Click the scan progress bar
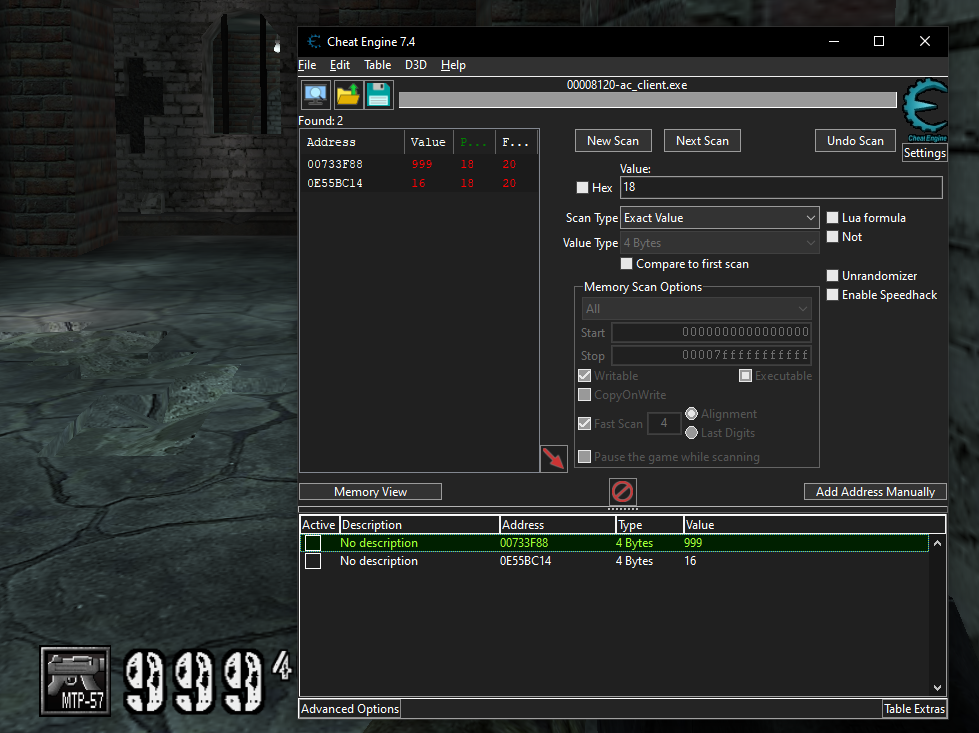 [x=647, y=100]
